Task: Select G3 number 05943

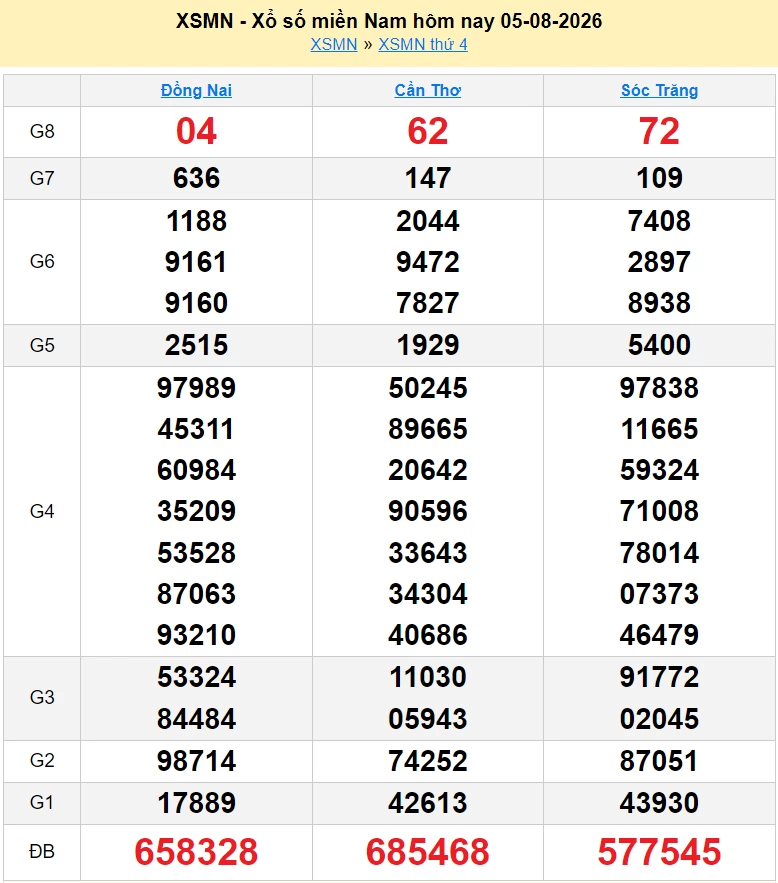Action: pos(428,719)
